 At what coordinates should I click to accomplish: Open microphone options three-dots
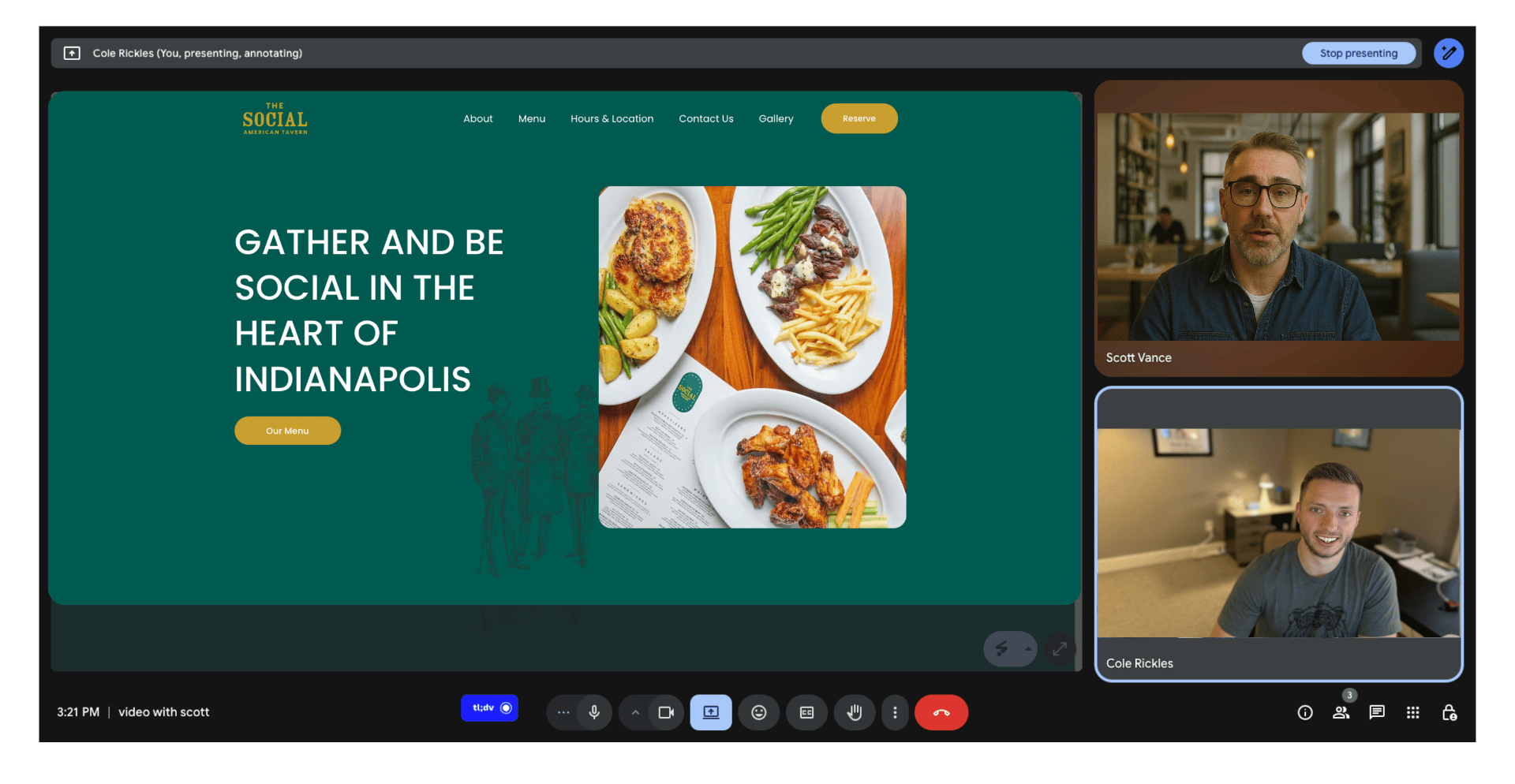tap(563, 712)
